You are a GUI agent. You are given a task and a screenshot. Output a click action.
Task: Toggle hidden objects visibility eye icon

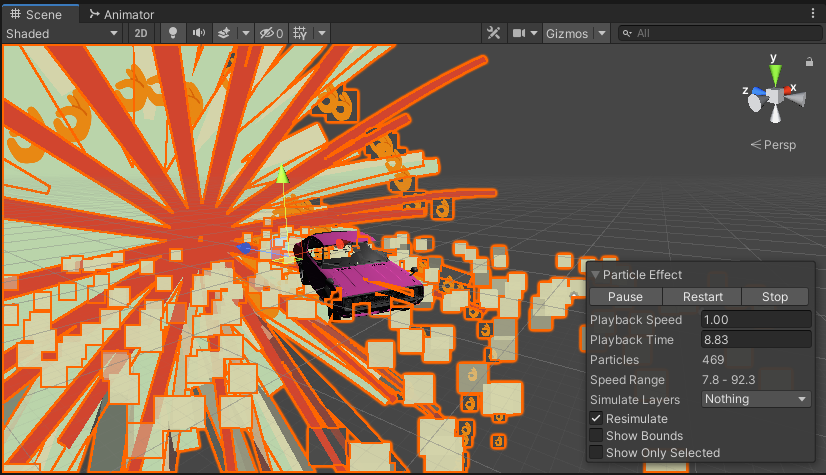pyautogui.click(x=271, y=33)
